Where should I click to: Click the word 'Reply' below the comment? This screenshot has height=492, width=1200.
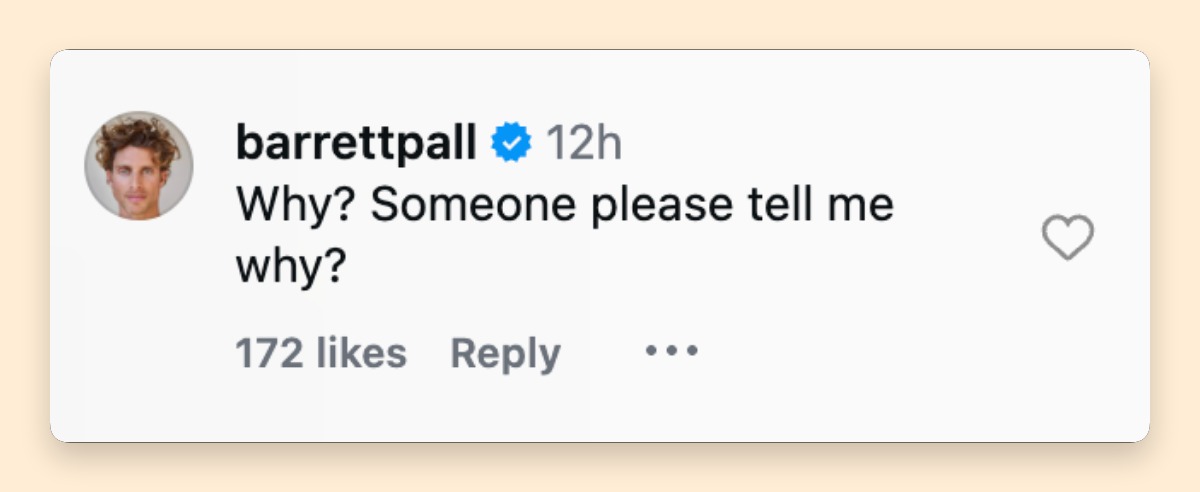505,354
